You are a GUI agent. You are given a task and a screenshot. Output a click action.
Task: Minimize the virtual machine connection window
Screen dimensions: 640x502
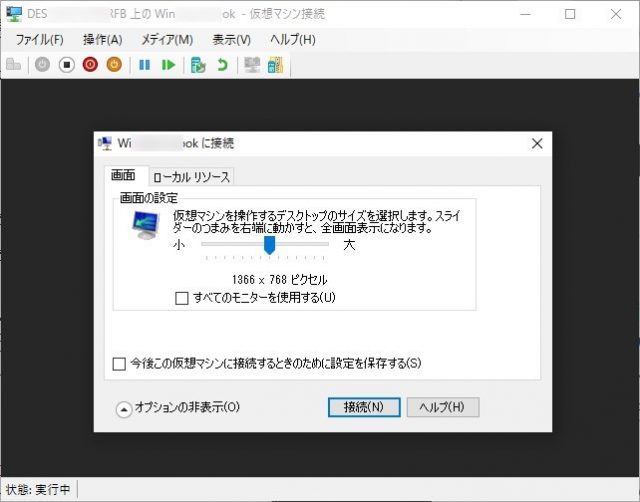[x=526, y=14]
